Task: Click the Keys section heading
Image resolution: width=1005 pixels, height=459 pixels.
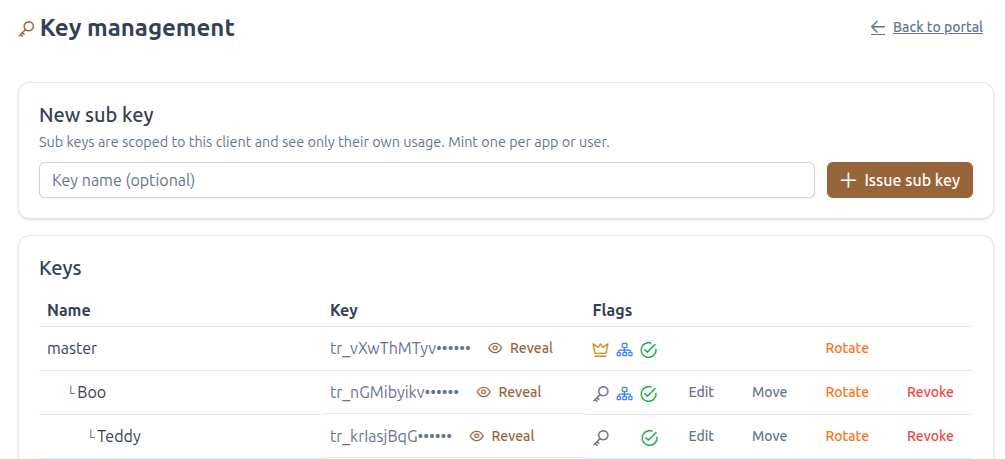Action: (x=60, y=268)
